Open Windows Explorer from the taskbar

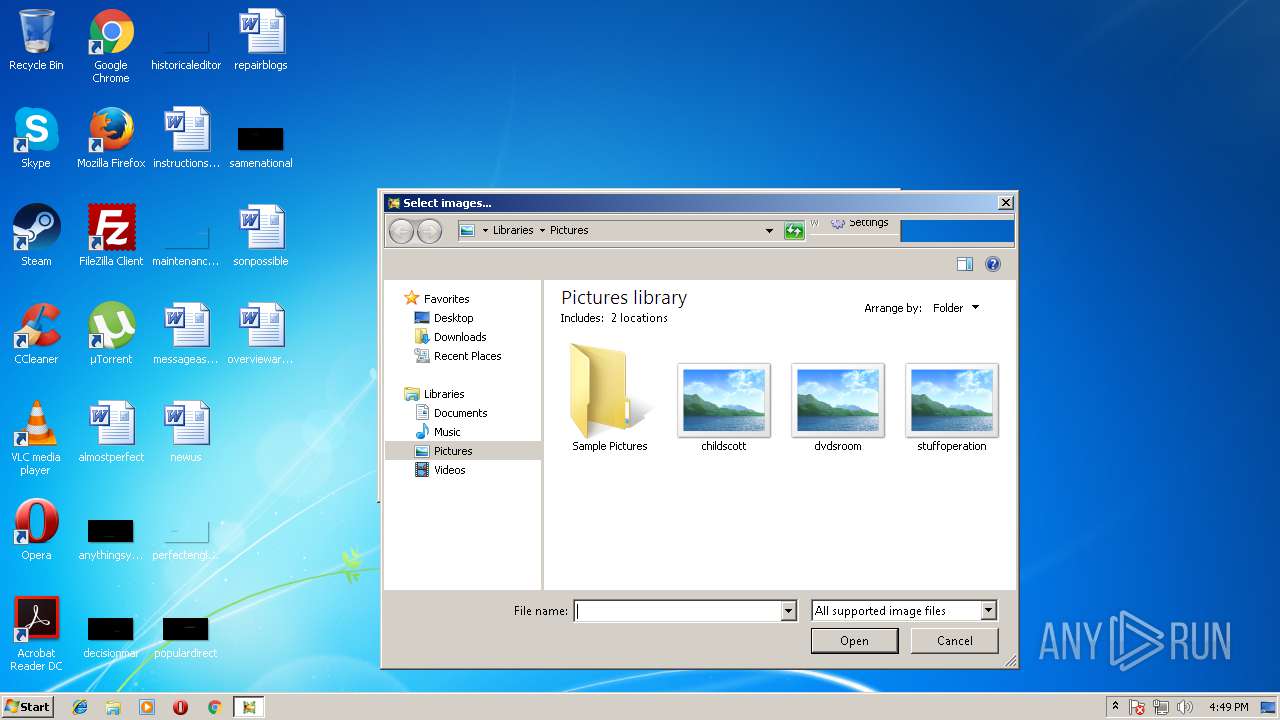113,707
